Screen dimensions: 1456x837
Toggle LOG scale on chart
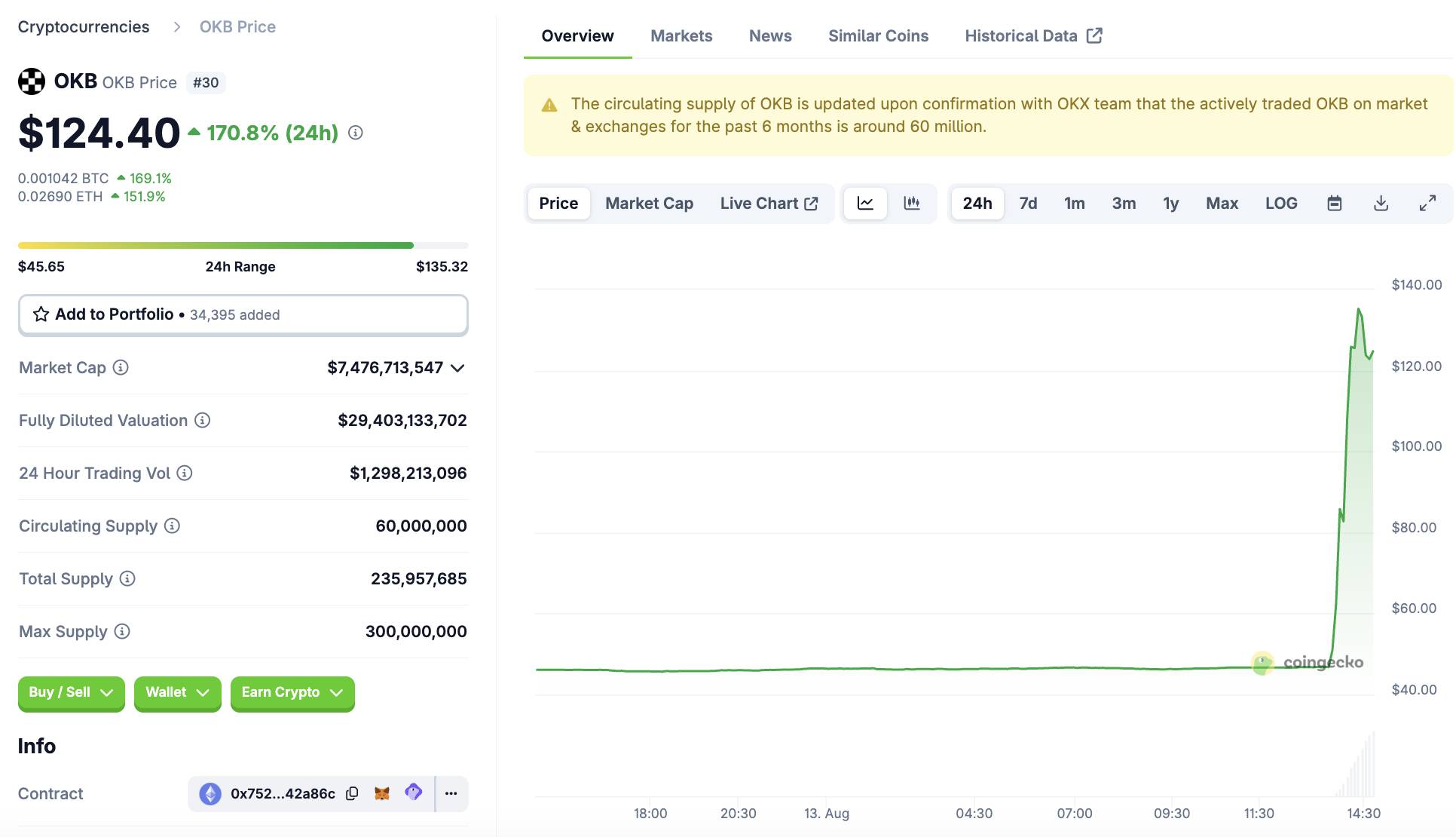pos(1281,204)
